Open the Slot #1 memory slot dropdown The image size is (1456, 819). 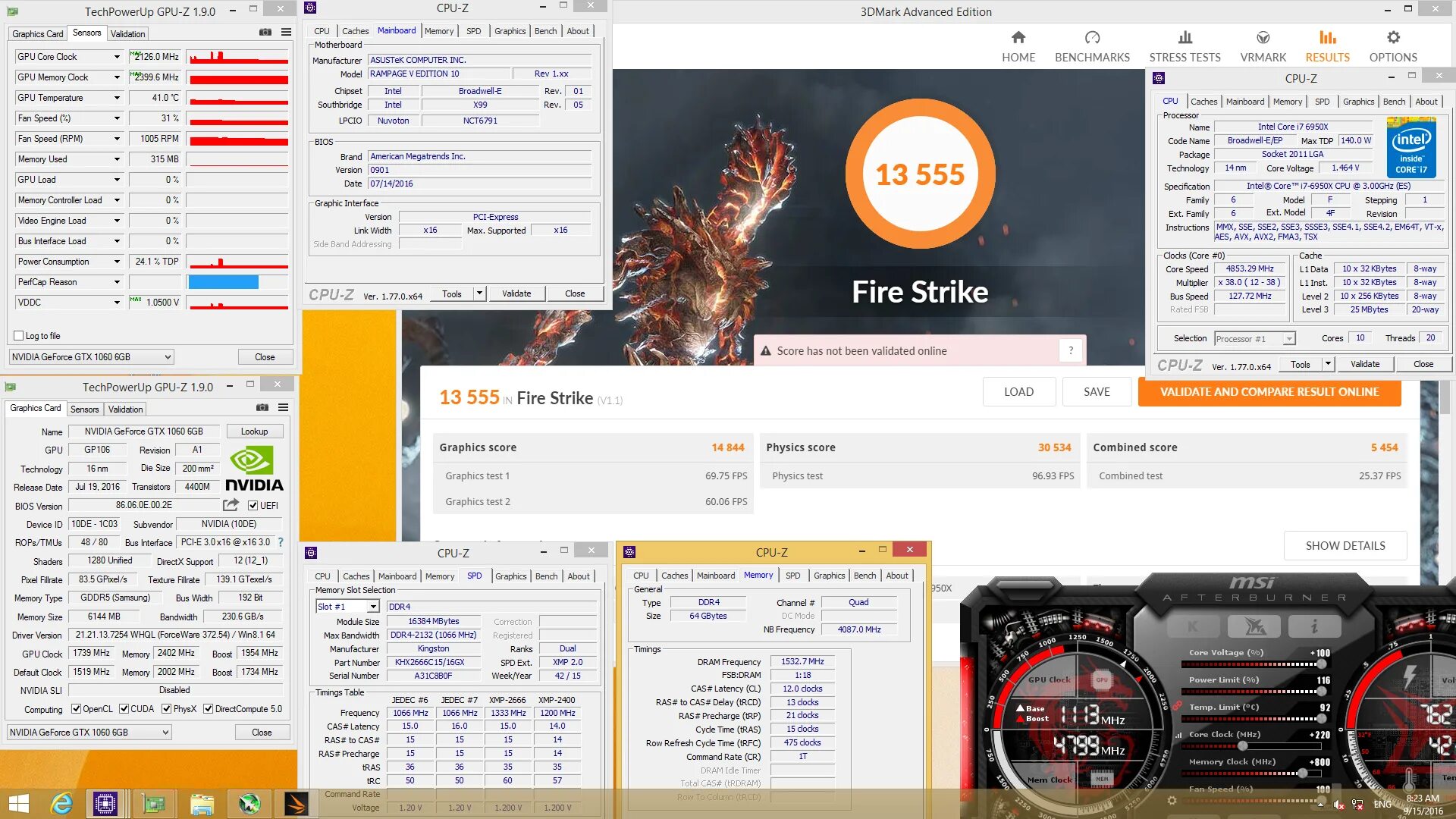tap(373, 607)
